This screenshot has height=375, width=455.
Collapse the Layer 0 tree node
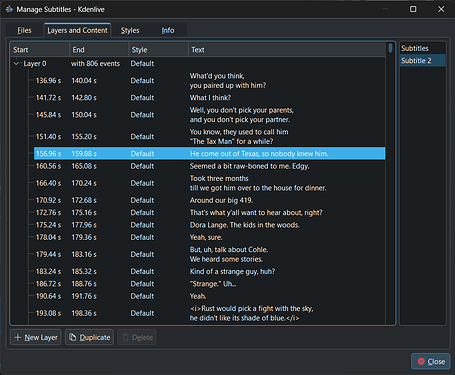coord(16,63)
